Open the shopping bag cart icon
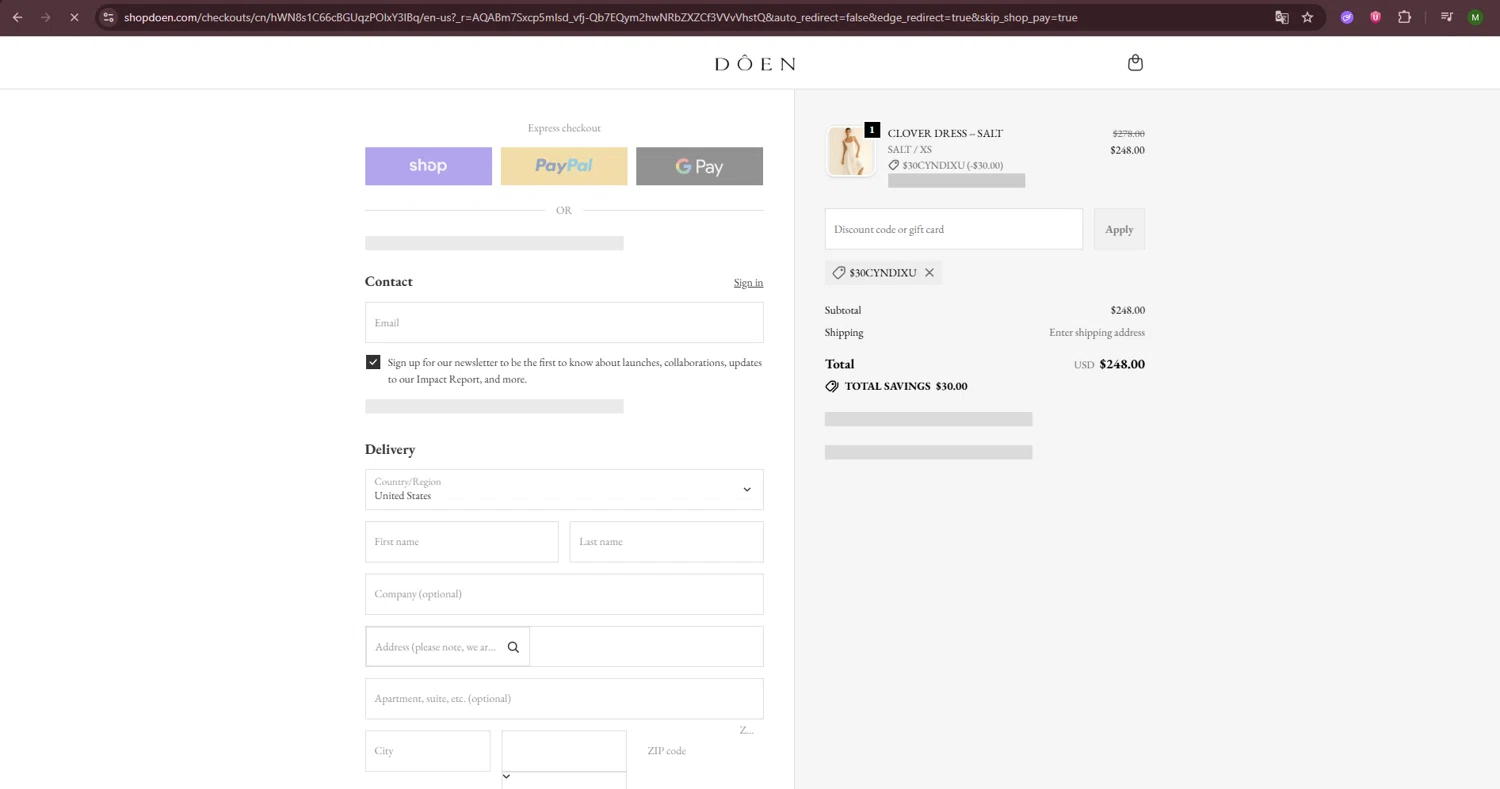 (x=1135, y=63)
